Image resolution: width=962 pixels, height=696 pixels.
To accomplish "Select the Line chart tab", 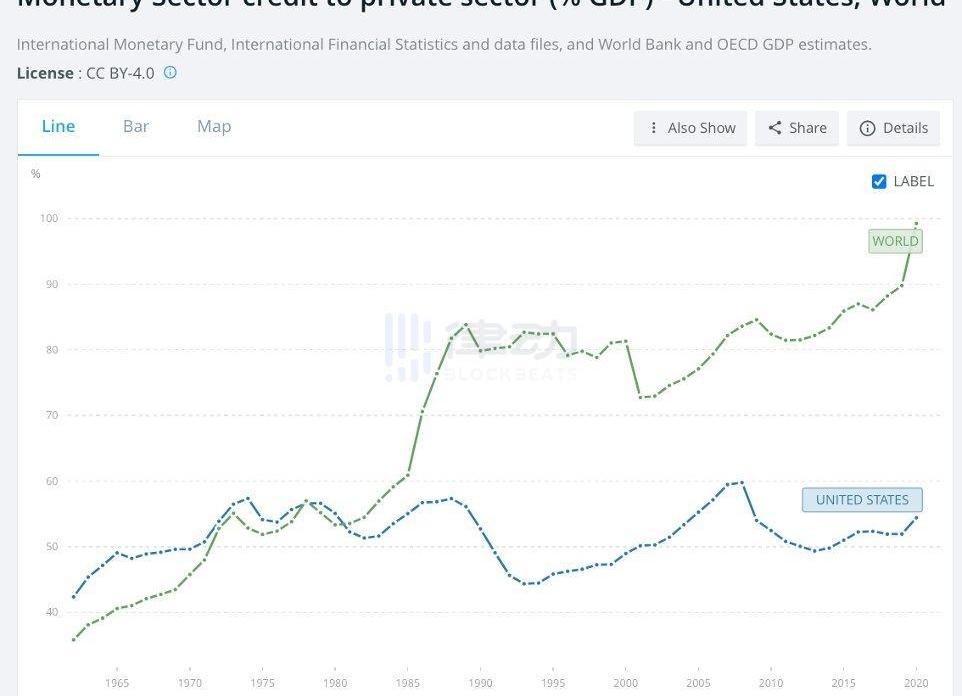I will (58, 126).
